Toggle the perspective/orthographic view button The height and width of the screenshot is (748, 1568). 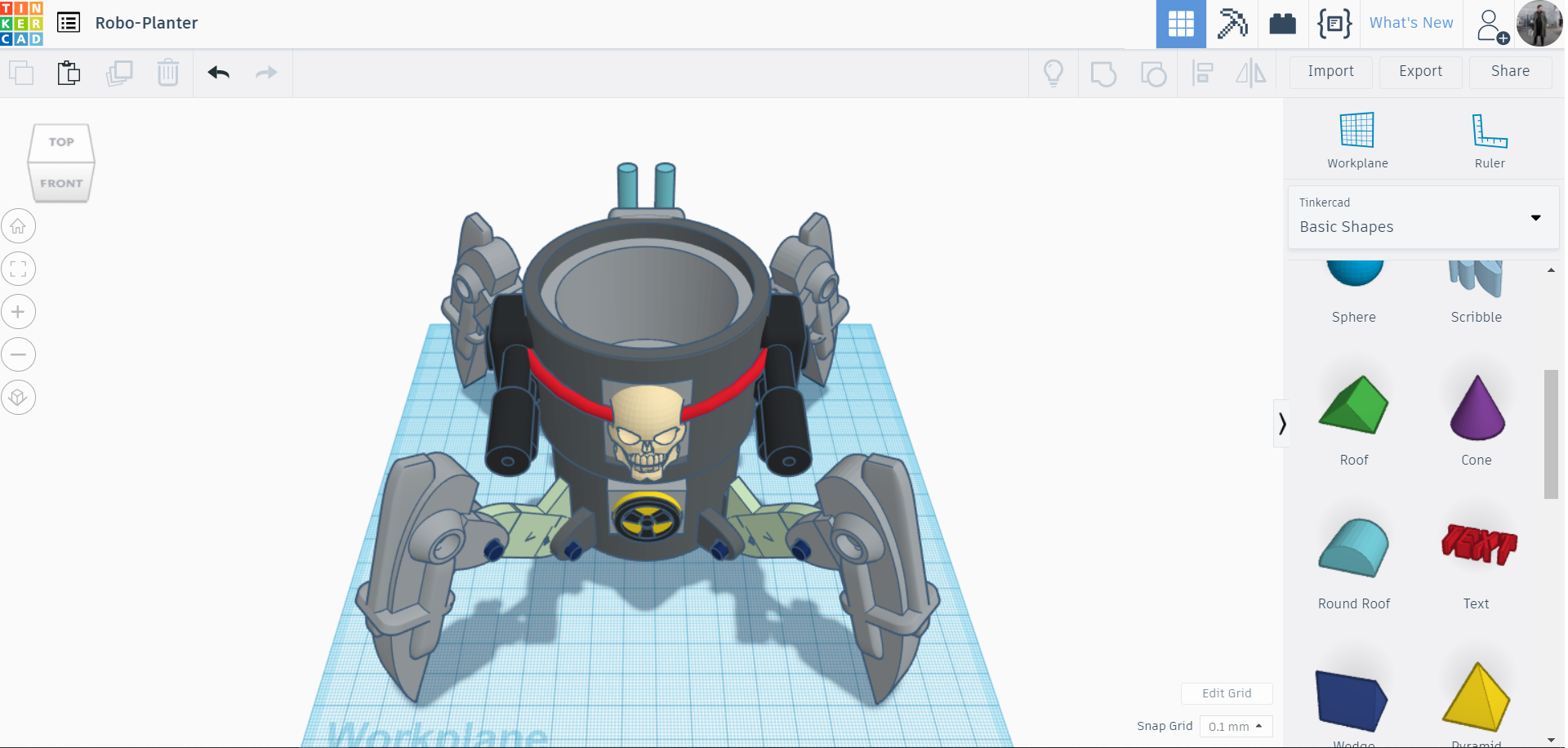tap(18, 398)
